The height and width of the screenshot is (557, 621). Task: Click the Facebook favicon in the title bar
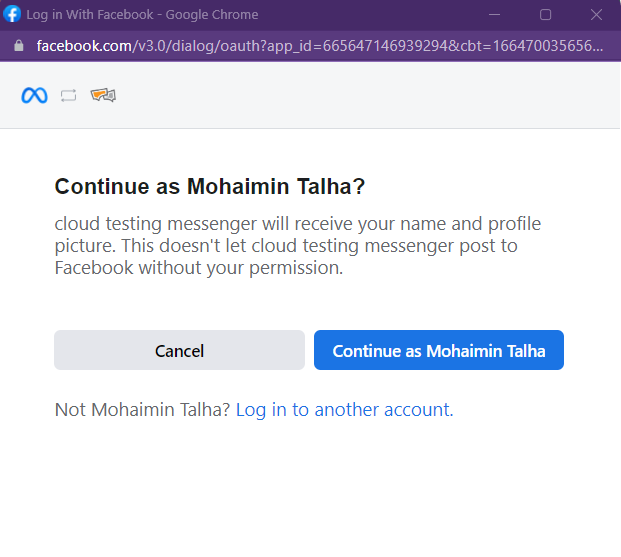(x=12, y=14)
